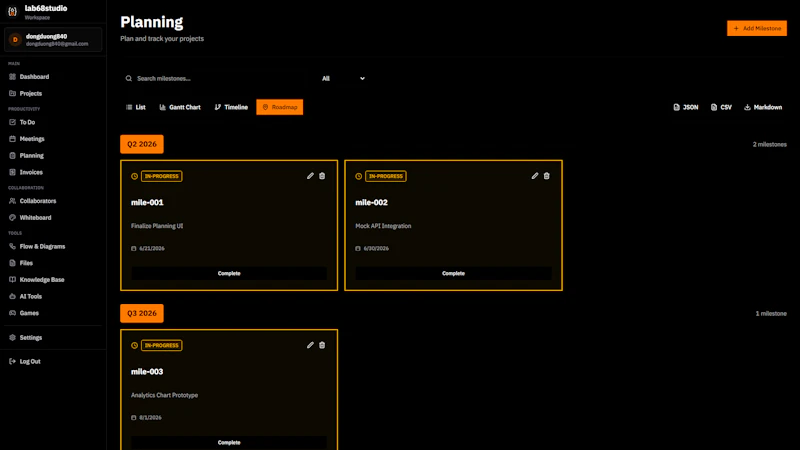Viewport: 800px width, 450px height.
Task: Click the calendar icon beside 6/21/2026
Action: [x=134, y=248]
